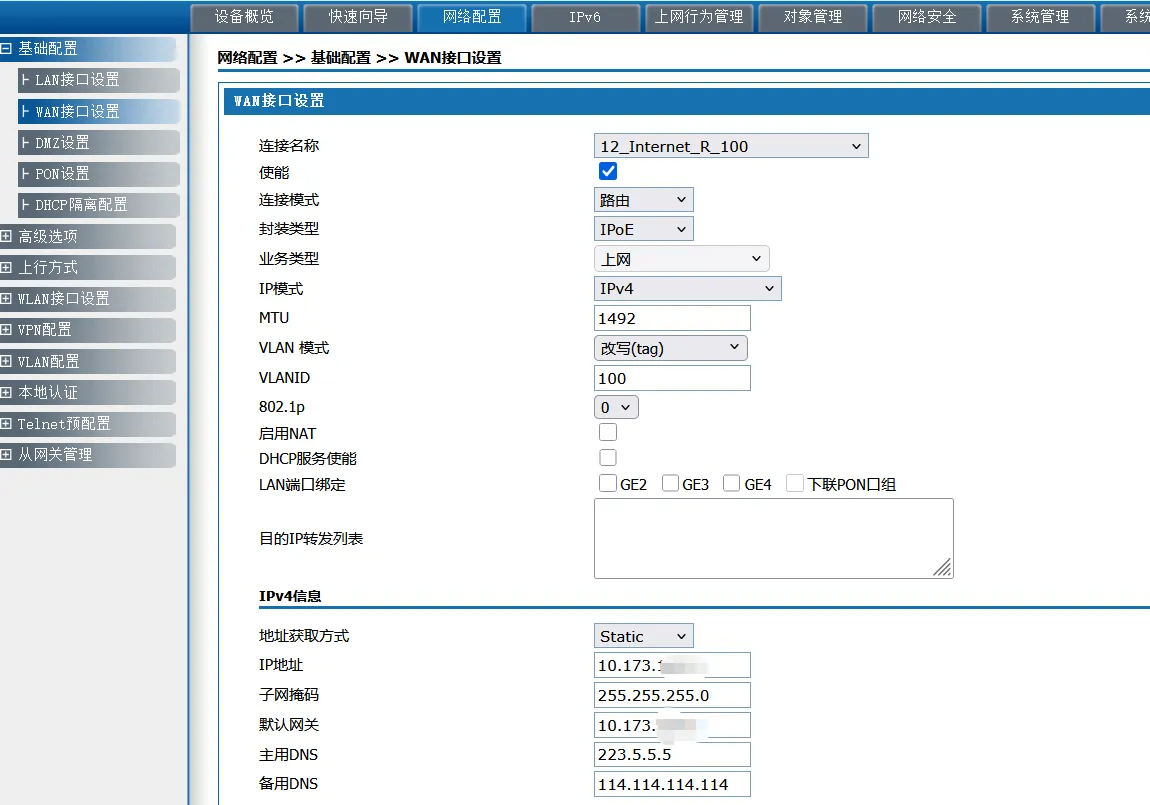
Task: Open the 连接名称 dropdown
Action: pyautogui.click(x=730, y=146)
